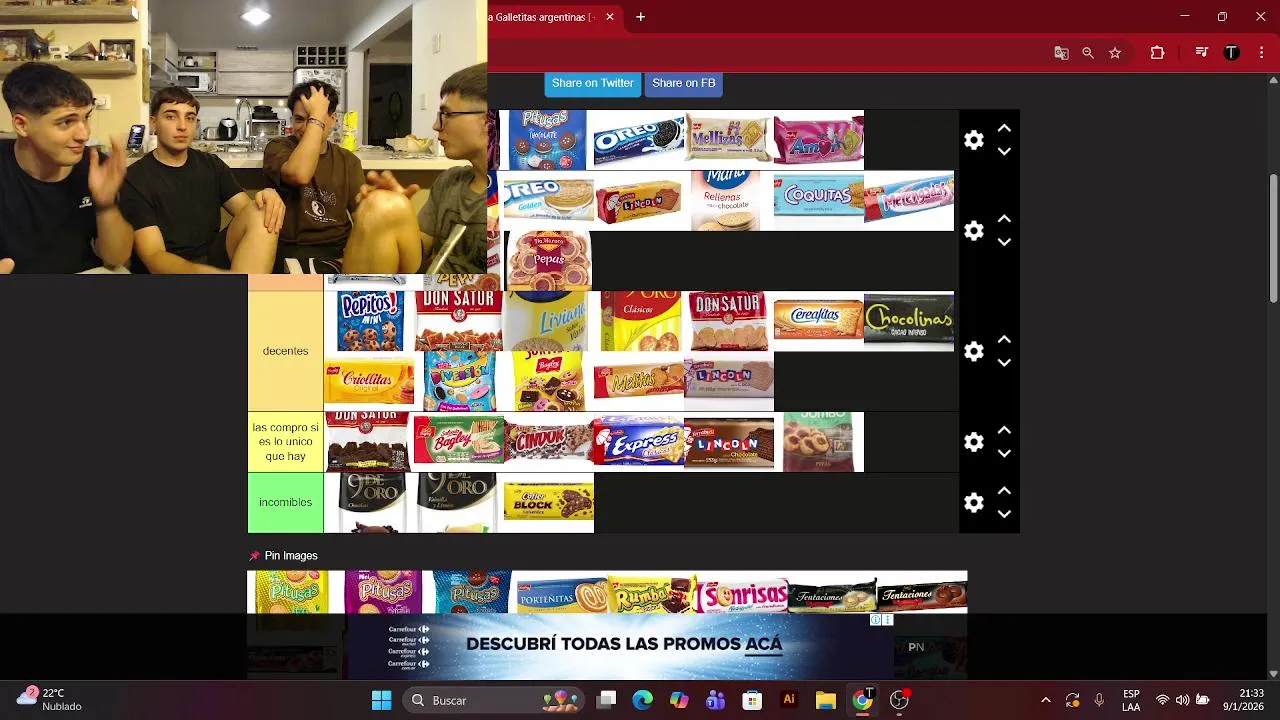Image resolution: width=1280 pixels, height=720 pixels.
Task: Move the decentes row down
Action: pyautogui.click(x=1004, y=363)
